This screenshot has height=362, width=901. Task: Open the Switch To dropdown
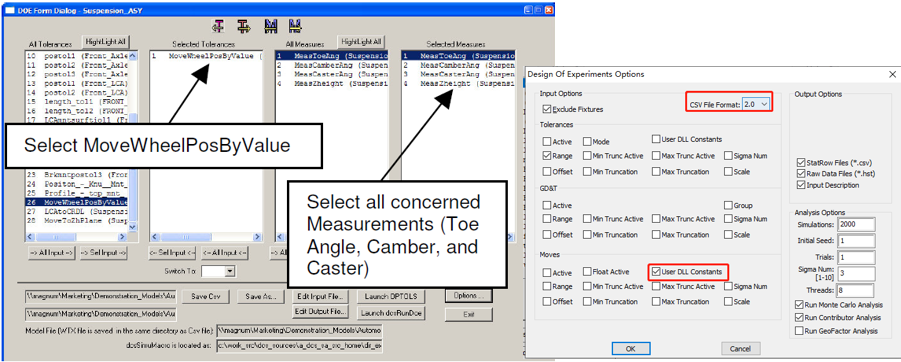point(230,271)
